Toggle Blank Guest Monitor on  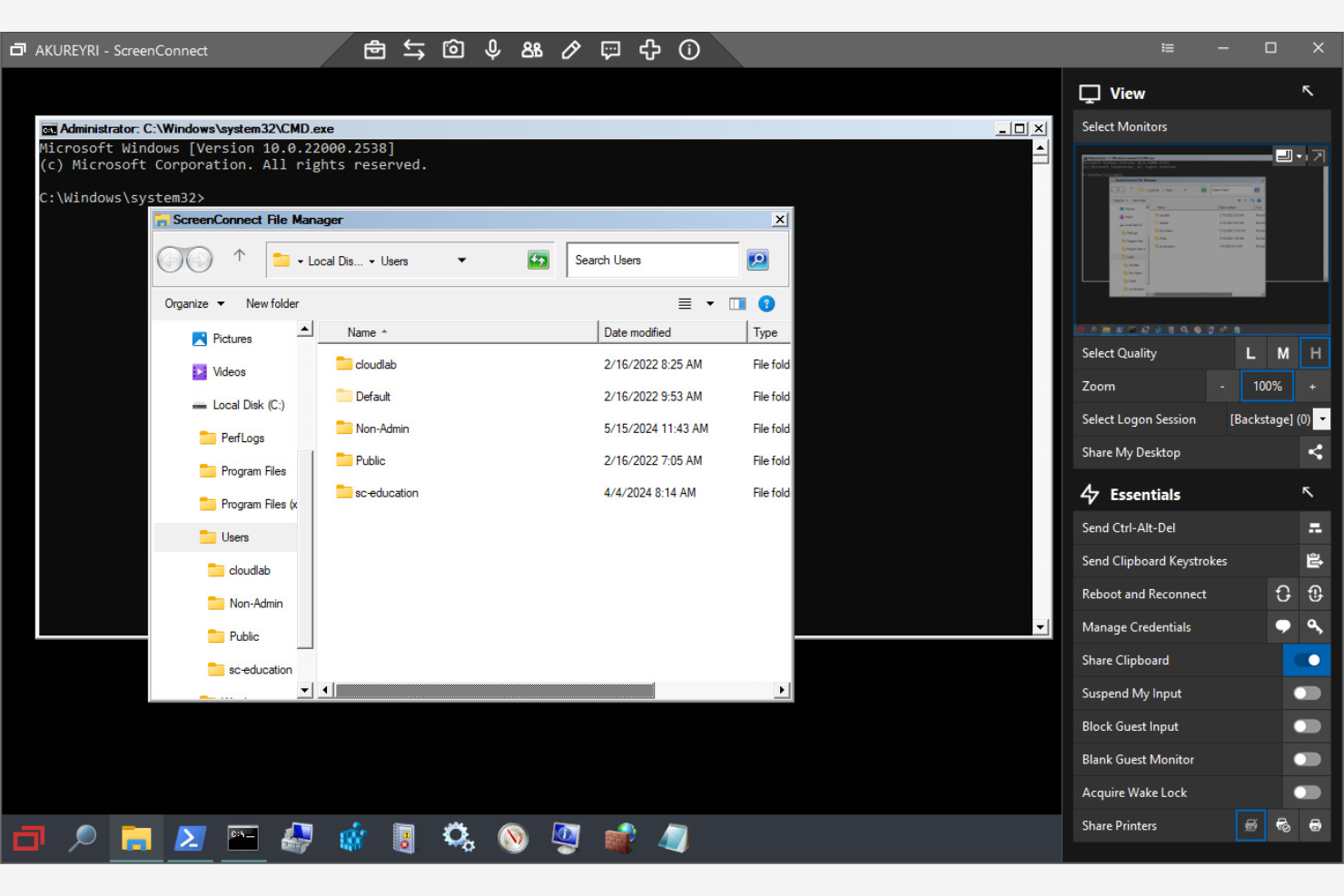pos(1307,759)
